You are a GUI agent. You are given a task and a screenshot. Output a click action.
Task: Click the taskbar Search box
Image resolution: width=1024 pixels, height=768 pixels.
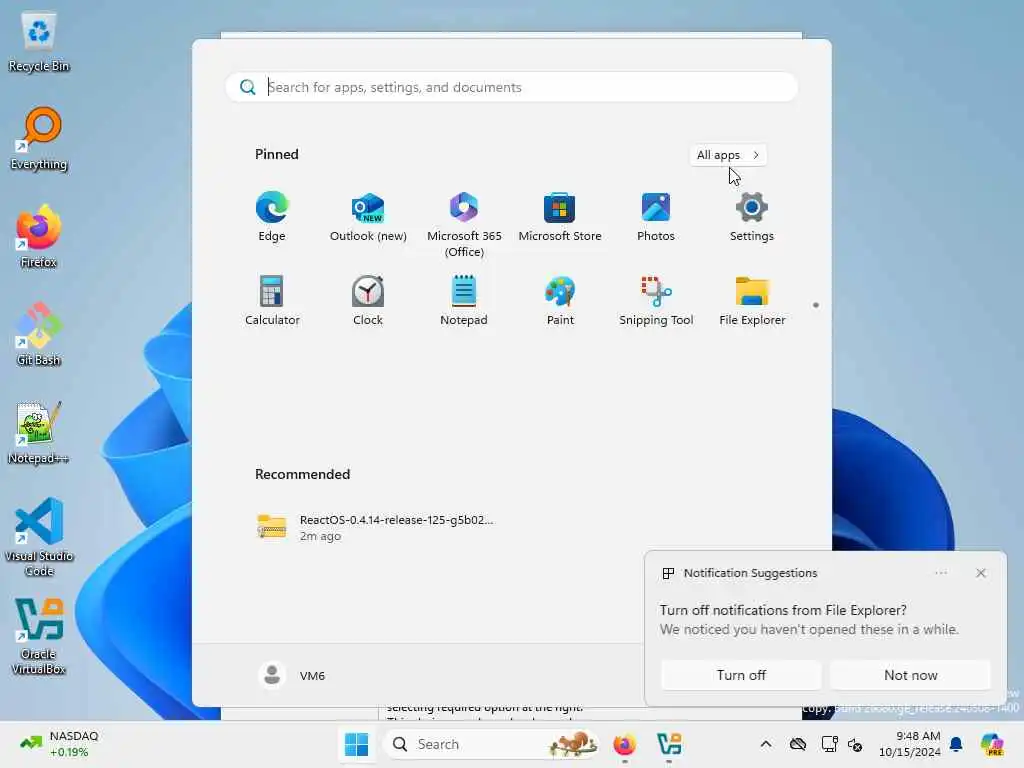492,744
